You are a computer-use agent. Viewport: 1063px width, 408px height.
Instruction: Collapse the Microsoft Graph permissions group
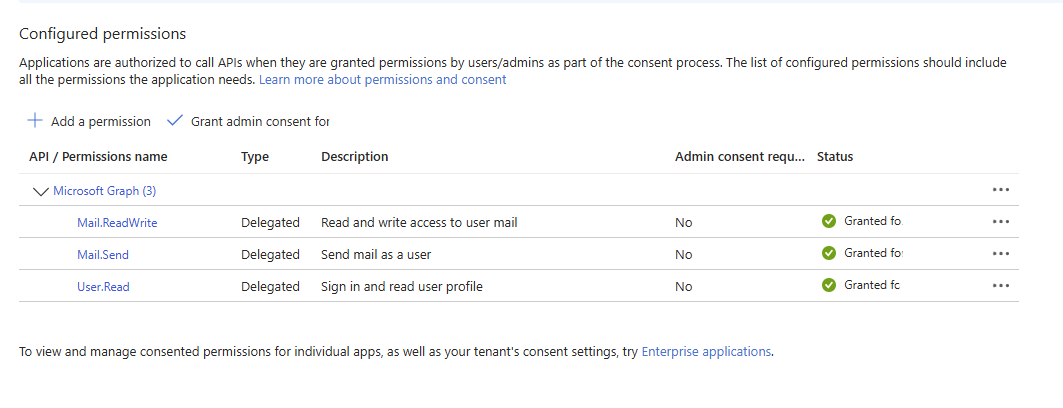click(x=40, y=190)
